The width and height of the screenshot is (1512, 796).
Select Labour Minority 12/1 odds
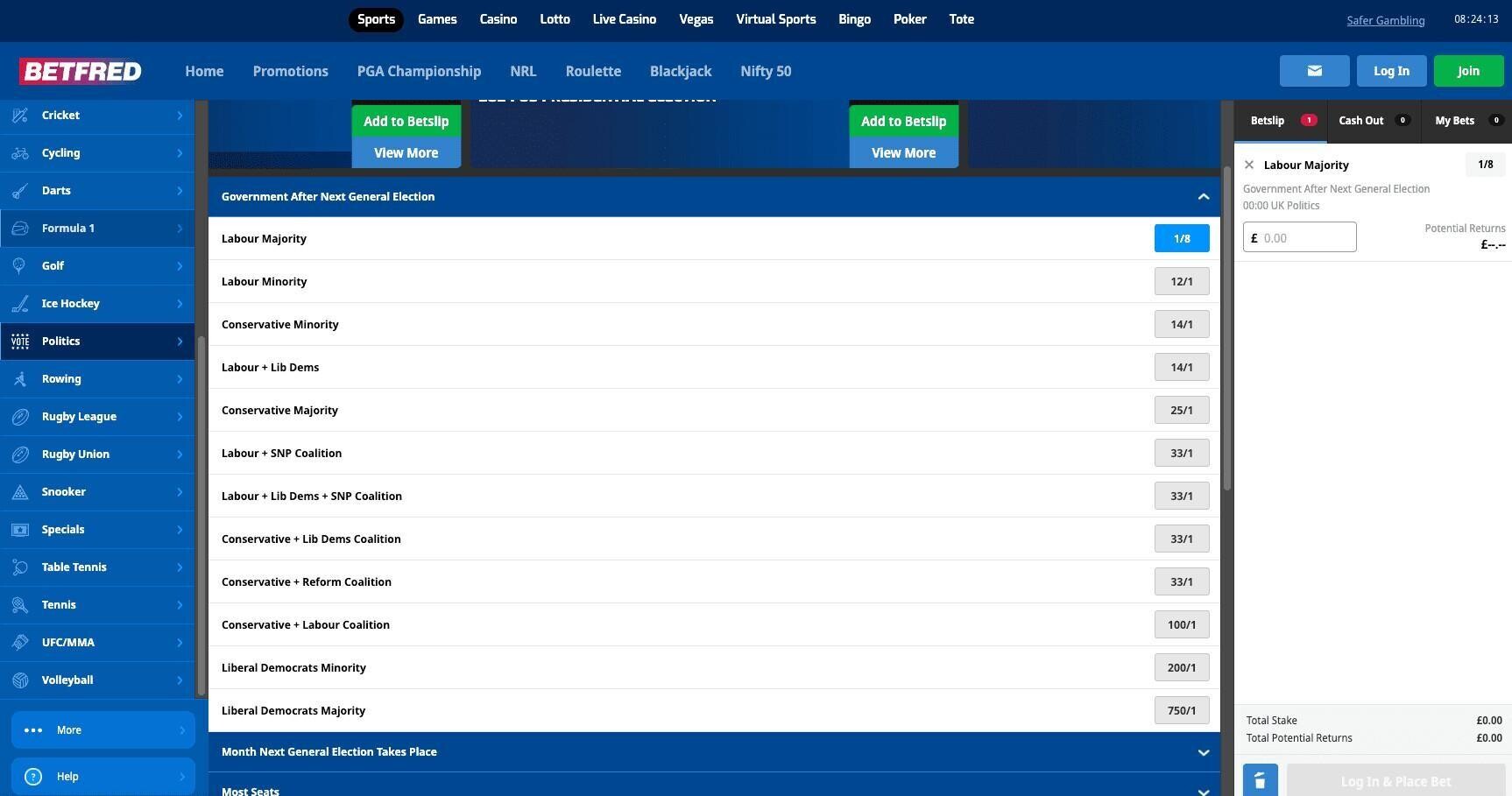pyautogui.click(x=1182, y=281)
